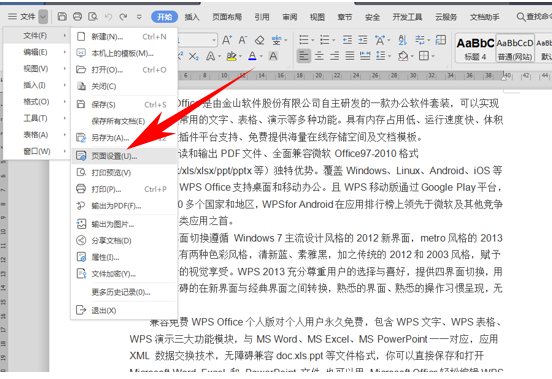Open the font color dropdown arrow

(x=261, y=56)
